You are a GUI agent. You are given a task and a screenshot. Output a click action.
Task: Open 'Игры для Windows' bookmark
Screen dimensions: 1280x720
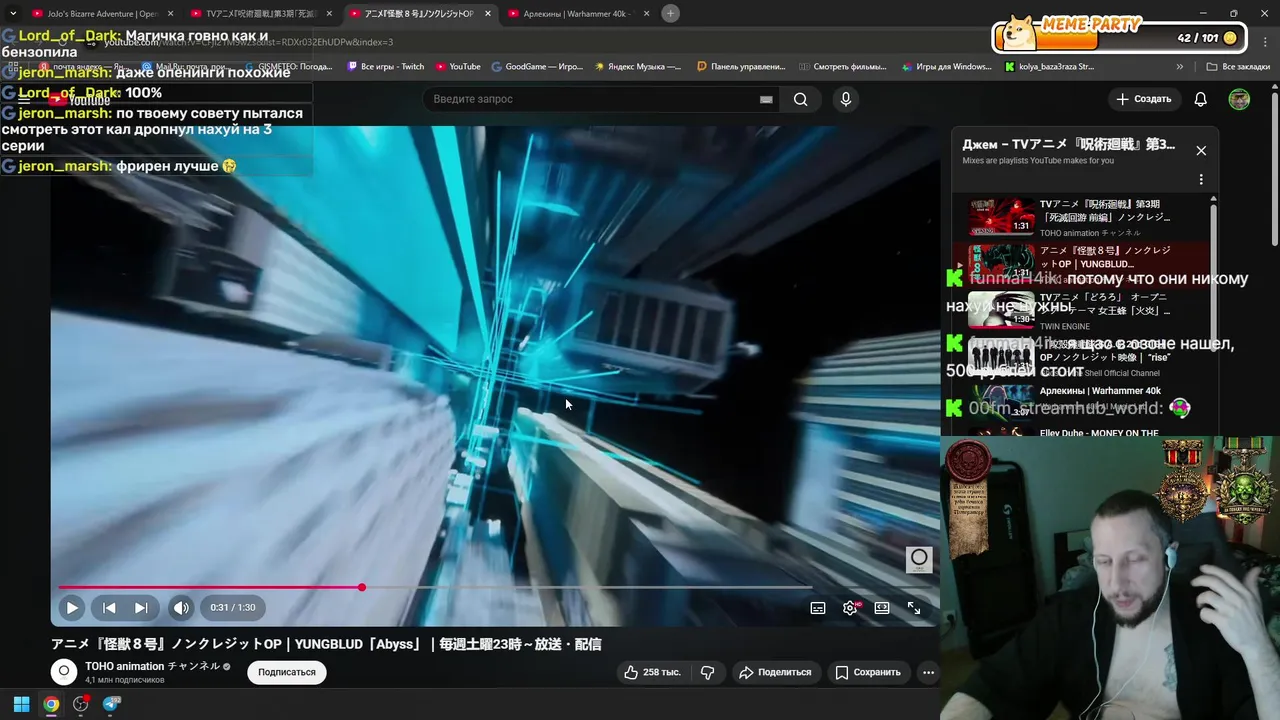[x=946, y=67]
